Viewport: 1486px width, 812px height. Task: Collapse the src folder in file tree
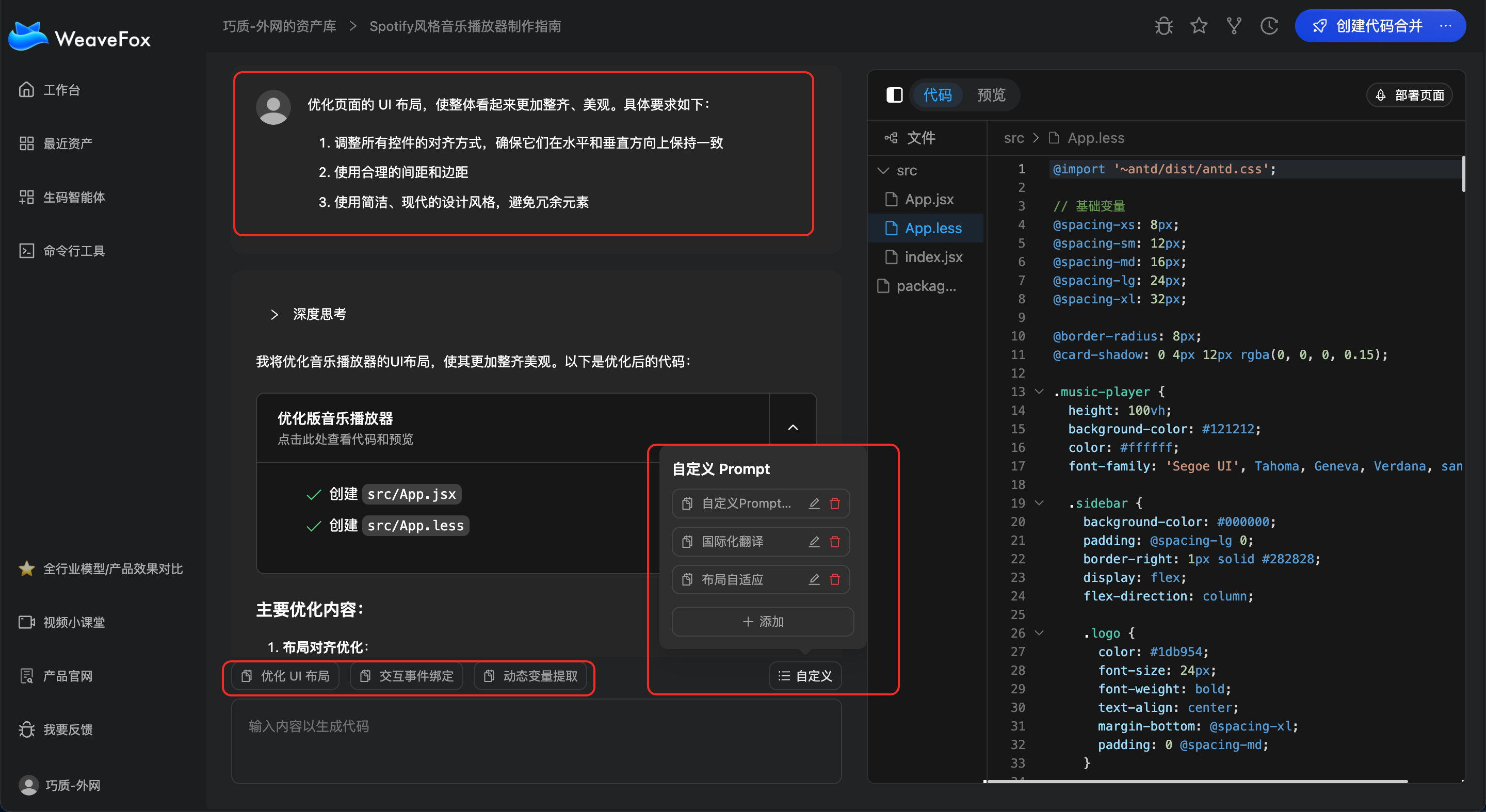pos(883,171)
